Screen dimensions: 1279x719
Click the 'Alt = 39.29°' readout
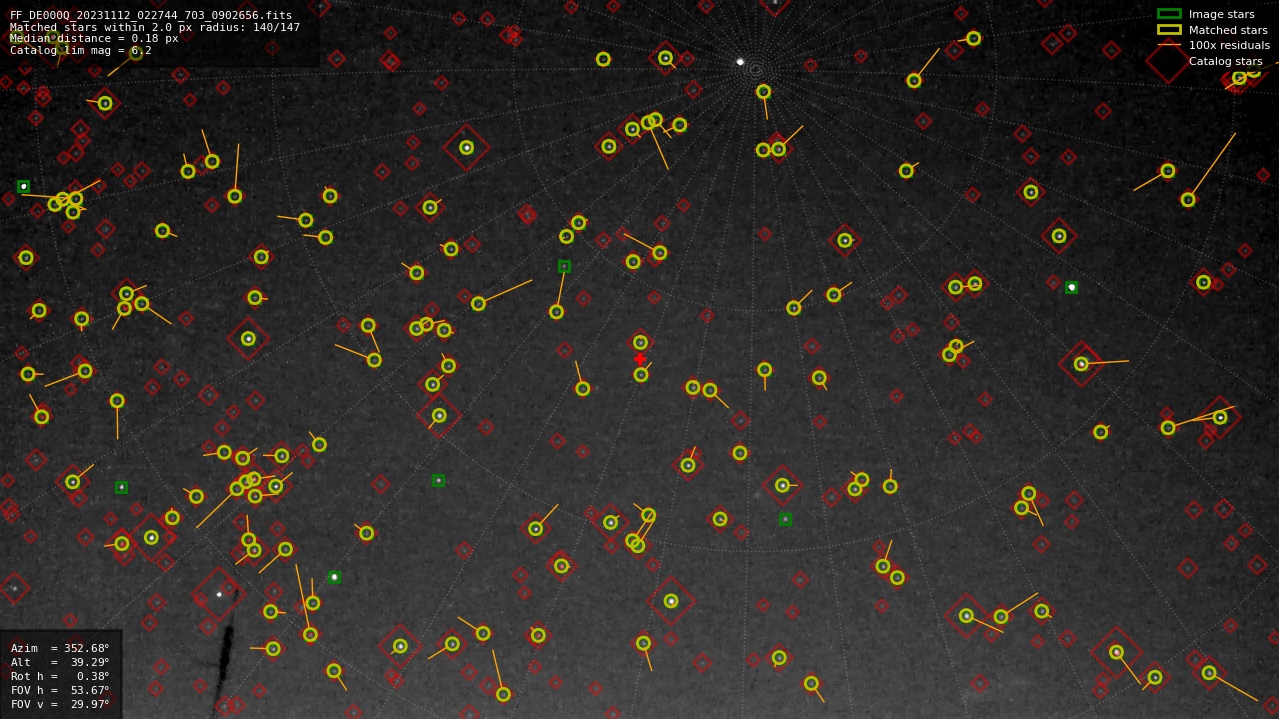pyautogui.click(x=60, y=662)
